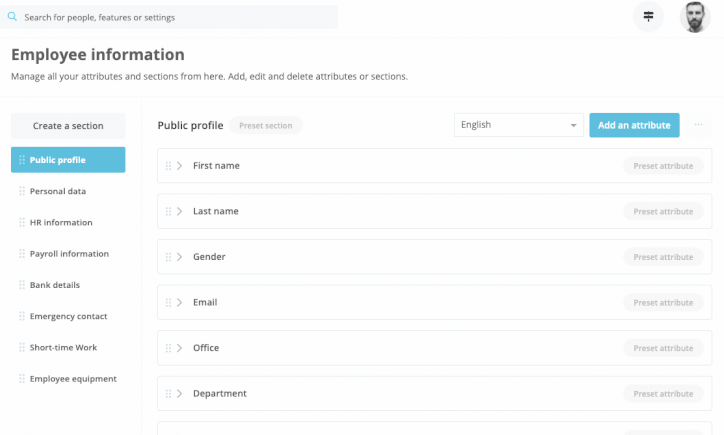Click drag handle beside Bank details section
The height and width of the screenshot is (435, 724).
coord(22,285)
